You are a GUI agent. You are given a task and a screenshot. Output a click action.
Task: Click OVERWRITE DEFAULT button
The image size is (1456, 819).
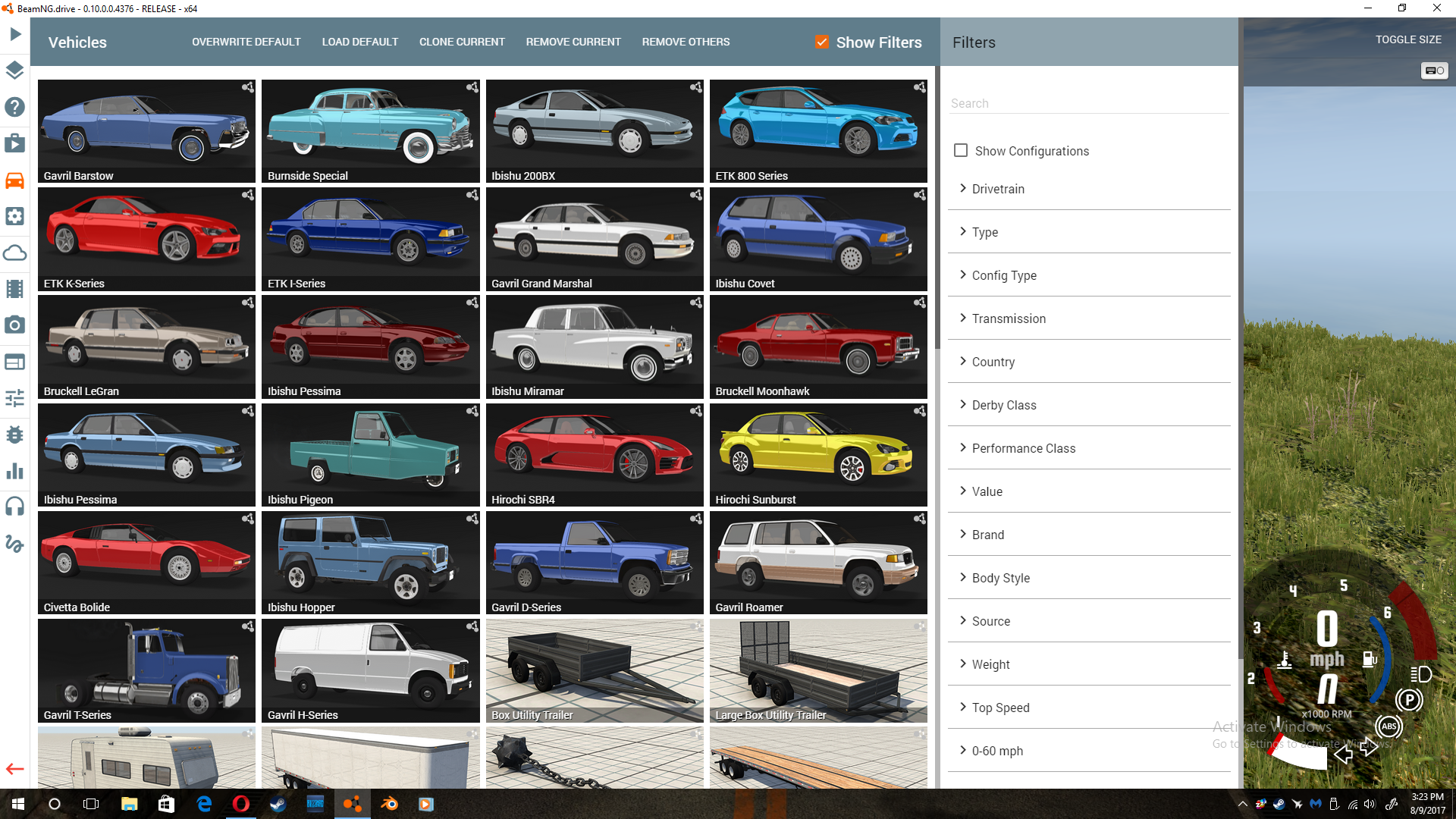[246, 42]
